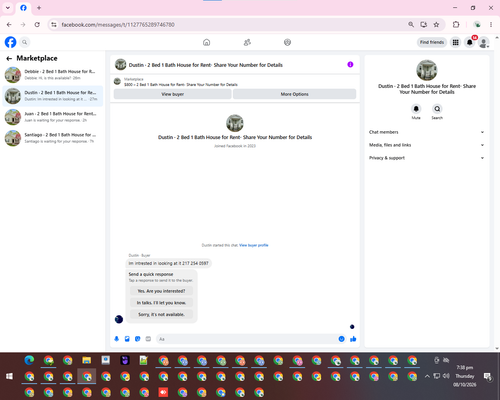Screen dimensions: 500x400
Task: Open the View buyer profile link
Action: [x=254, y=245]
